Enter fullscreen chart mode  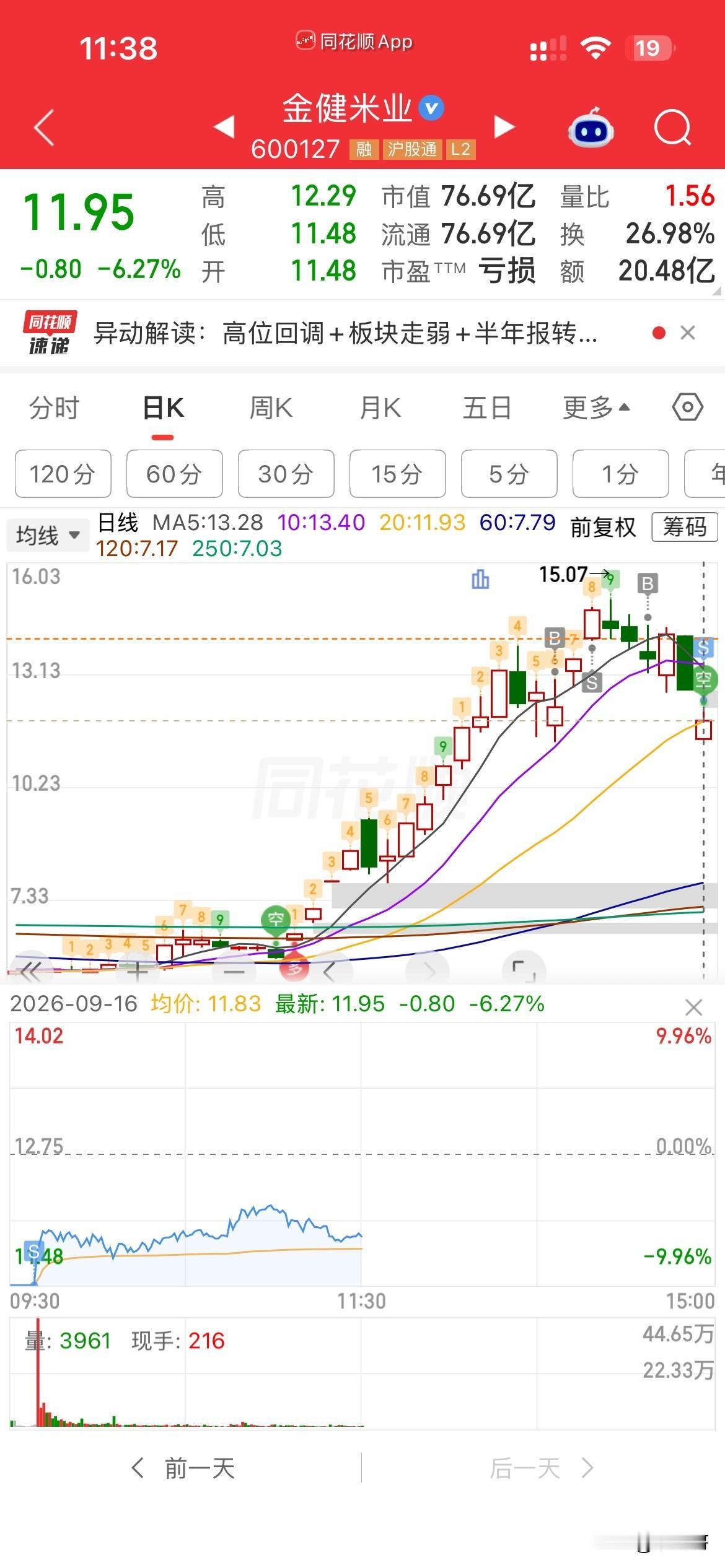coord(524,970)
